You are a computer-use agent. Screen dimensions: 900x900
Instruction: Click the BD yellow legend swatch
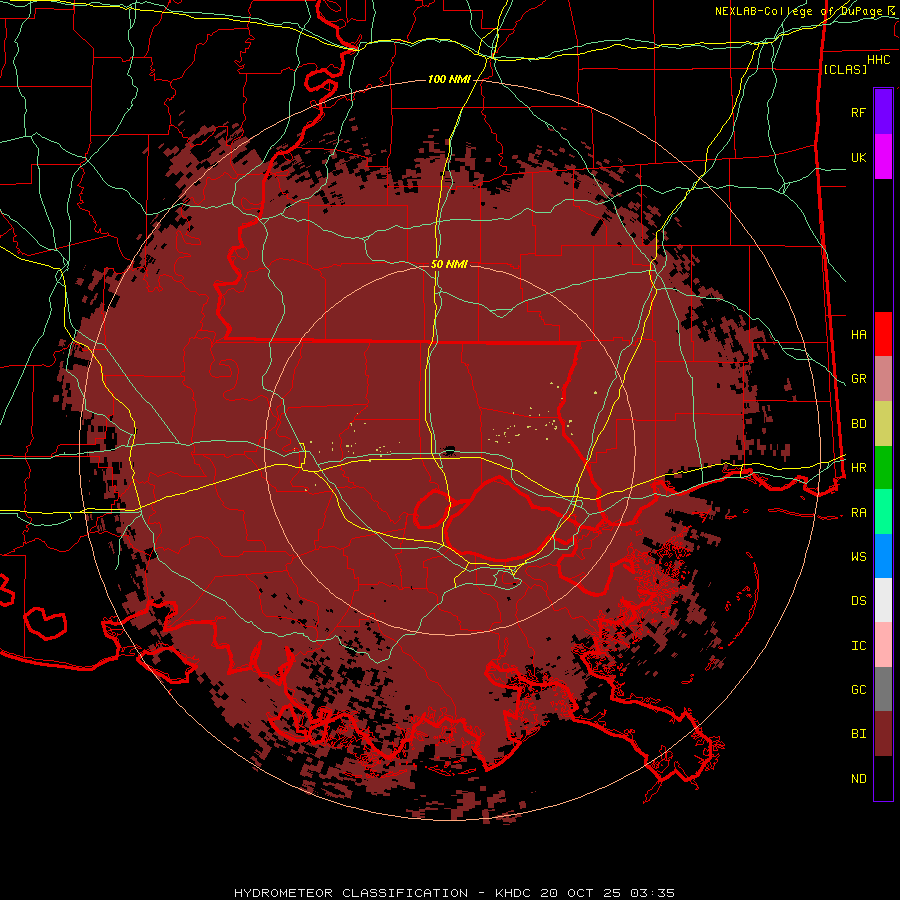pos(883,424)
